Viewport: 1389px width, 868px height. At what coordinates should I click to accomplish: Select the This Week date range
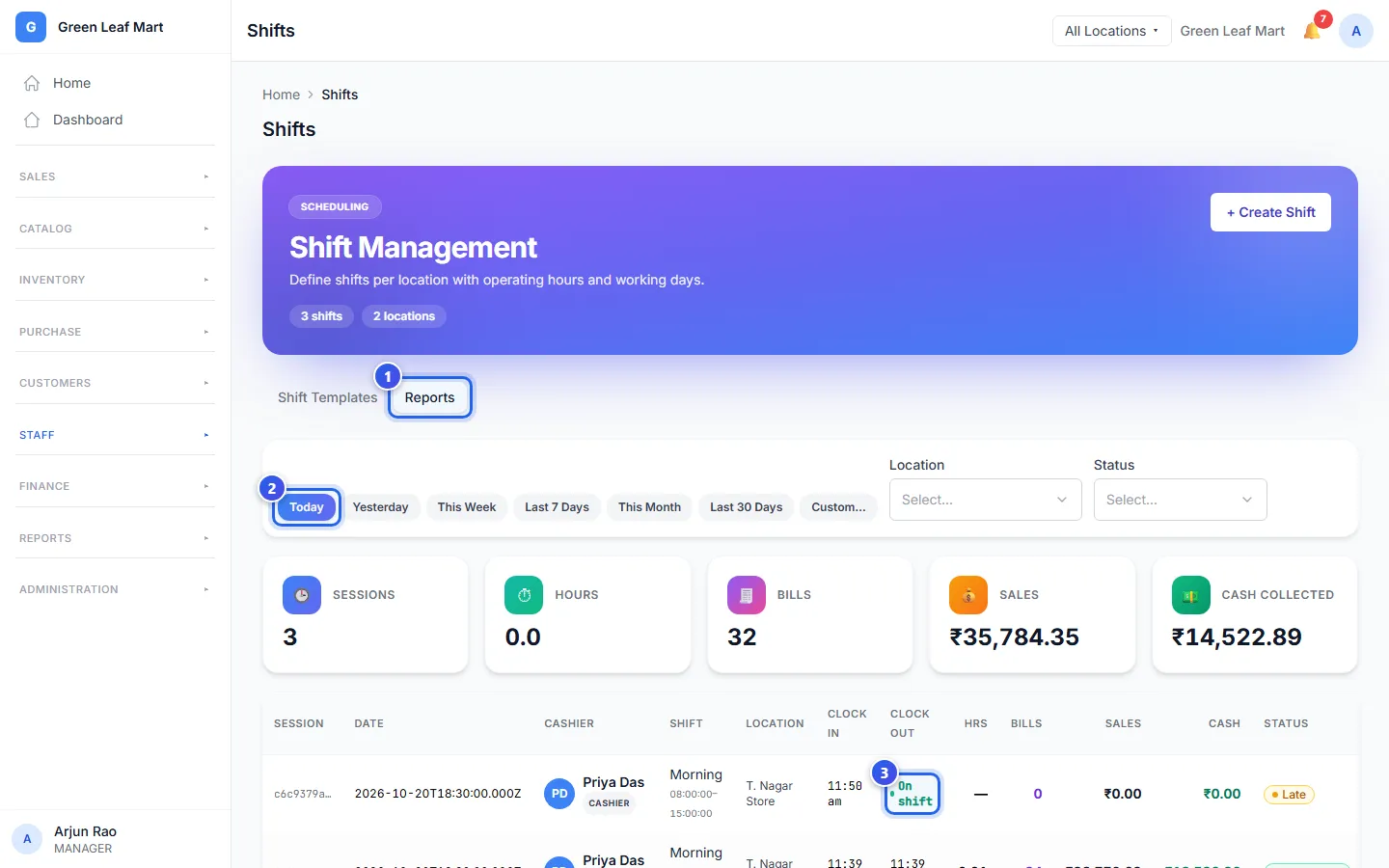(467, 507)
